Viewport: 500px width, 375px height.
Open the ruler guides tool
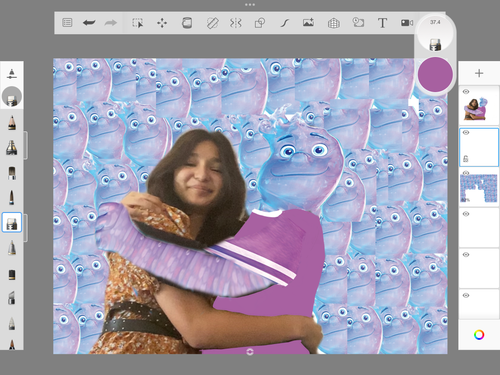(x=212, y=23)
